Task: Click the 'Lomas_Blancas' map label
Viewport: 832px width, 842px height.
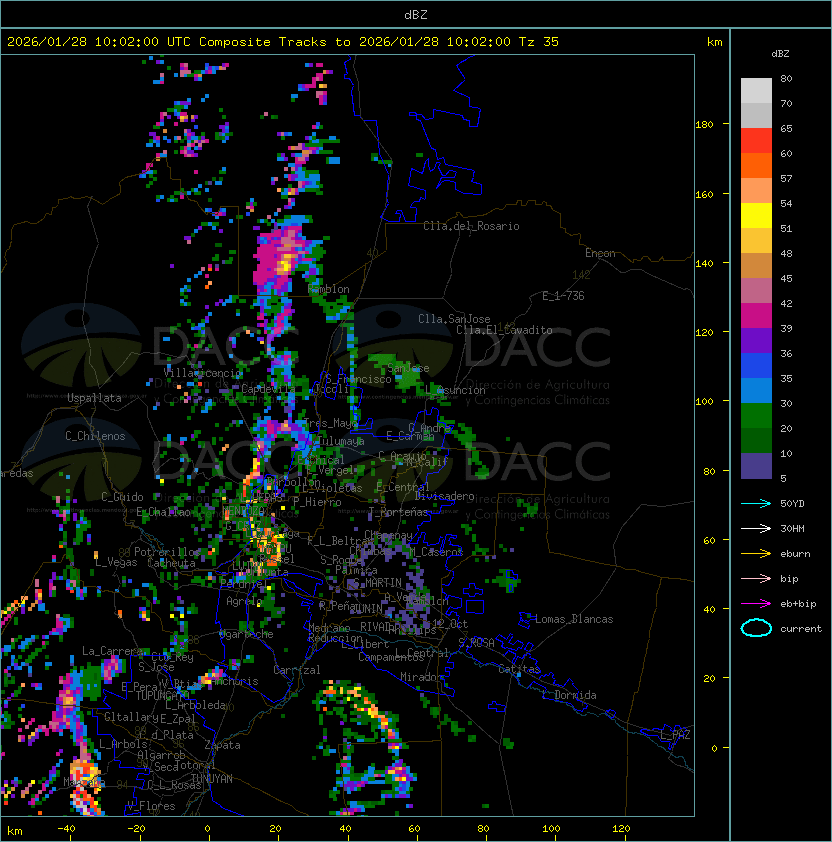Action: coord(574,619)
